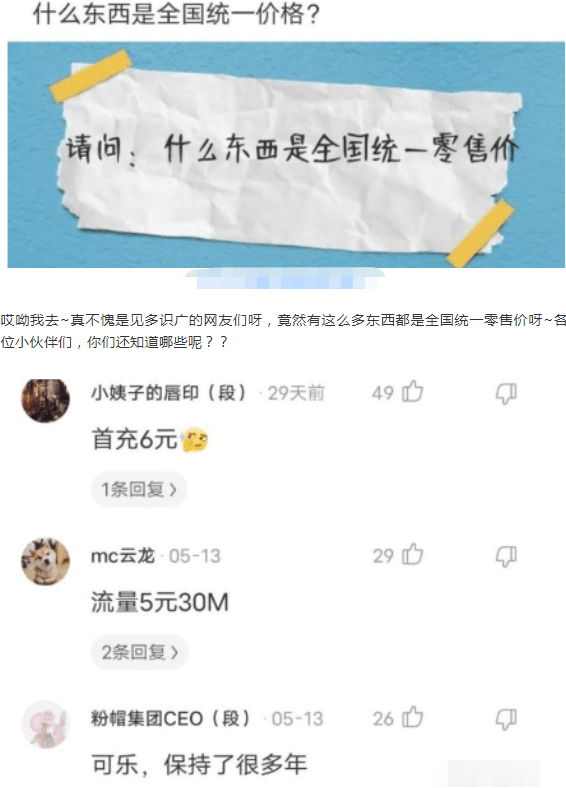Click the title 什么东西是全国统一价格？
Image resolution: width=566 pixels, height=788 pixels.
[176, 14]
